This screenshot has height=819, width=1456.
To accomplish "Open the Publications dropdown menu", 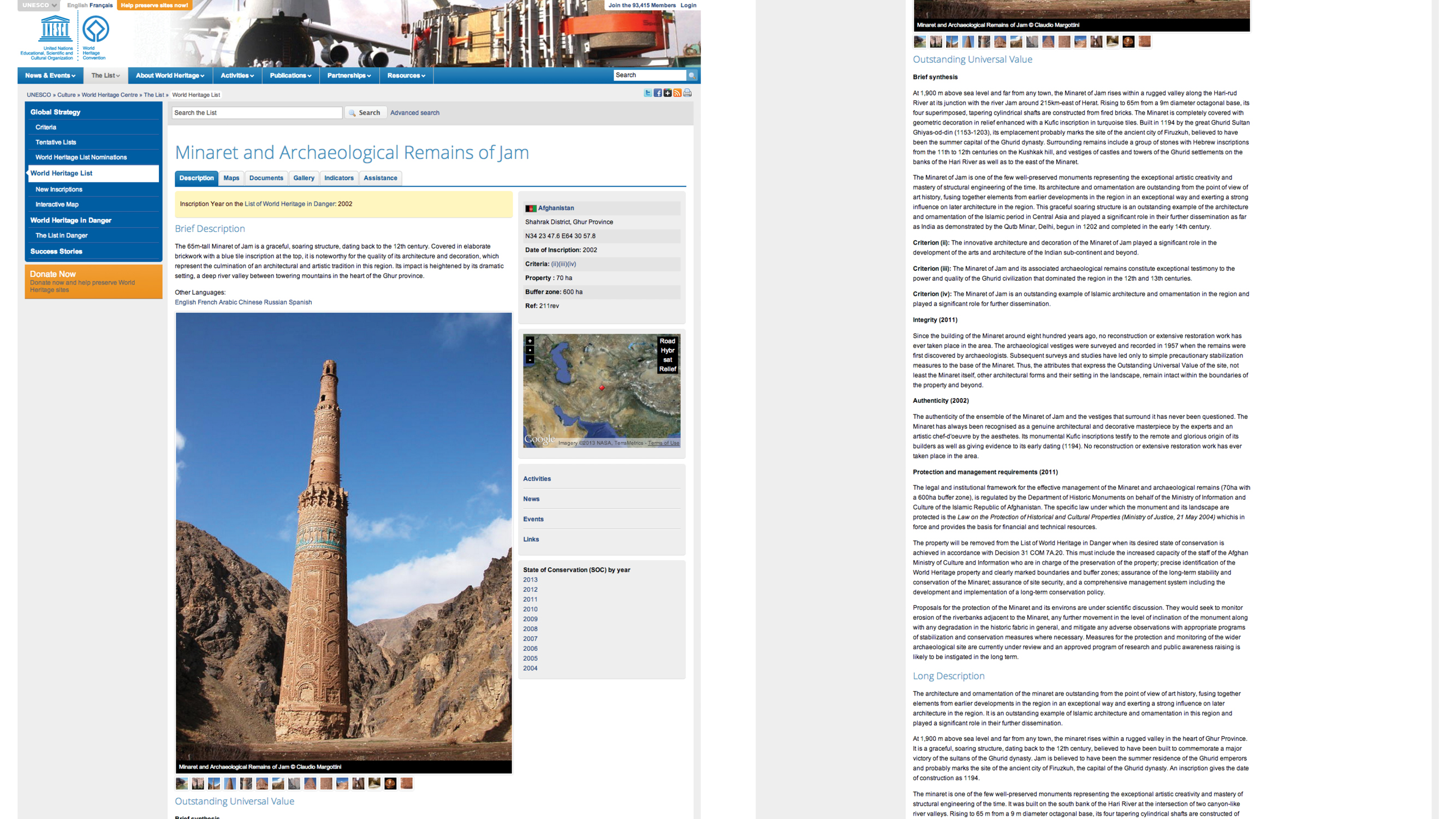I will click(x=290, y=76).
